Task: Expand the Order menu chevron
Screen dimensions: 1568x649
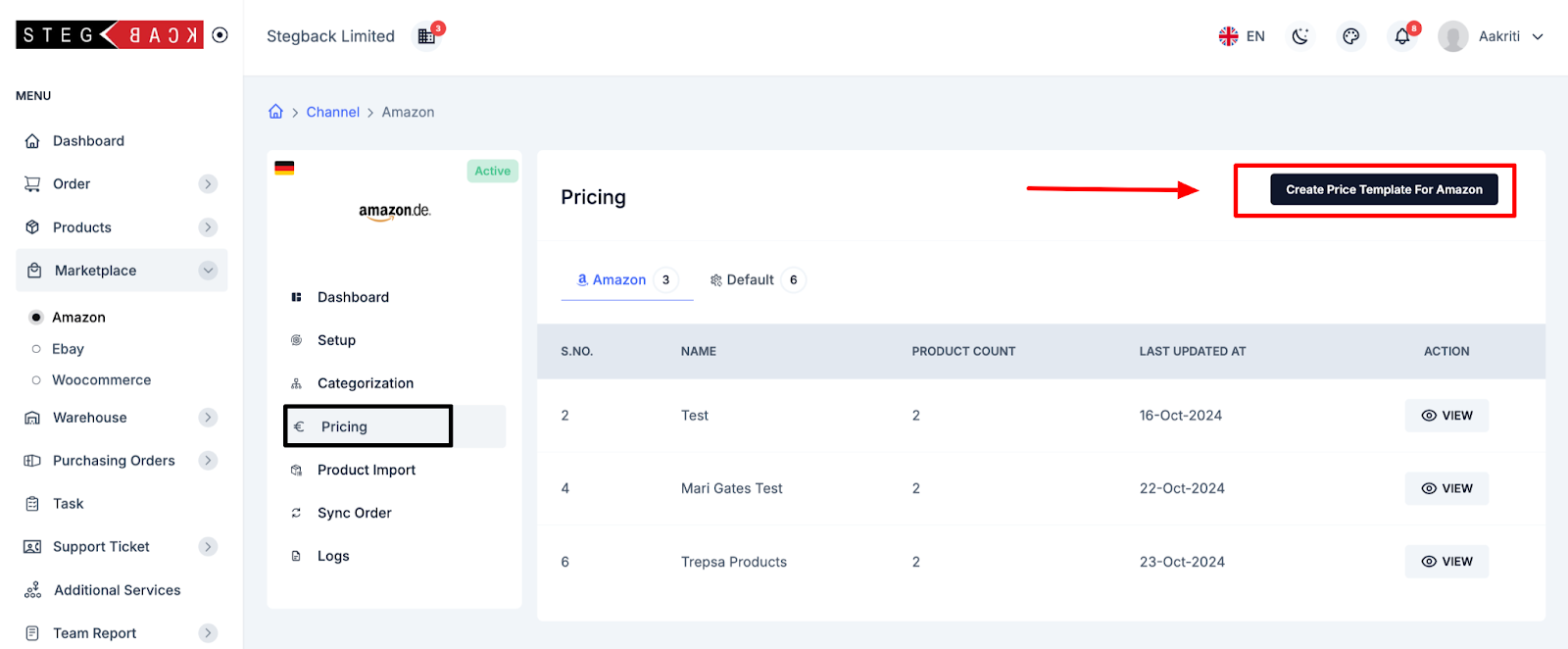Action: click(208, 184)
